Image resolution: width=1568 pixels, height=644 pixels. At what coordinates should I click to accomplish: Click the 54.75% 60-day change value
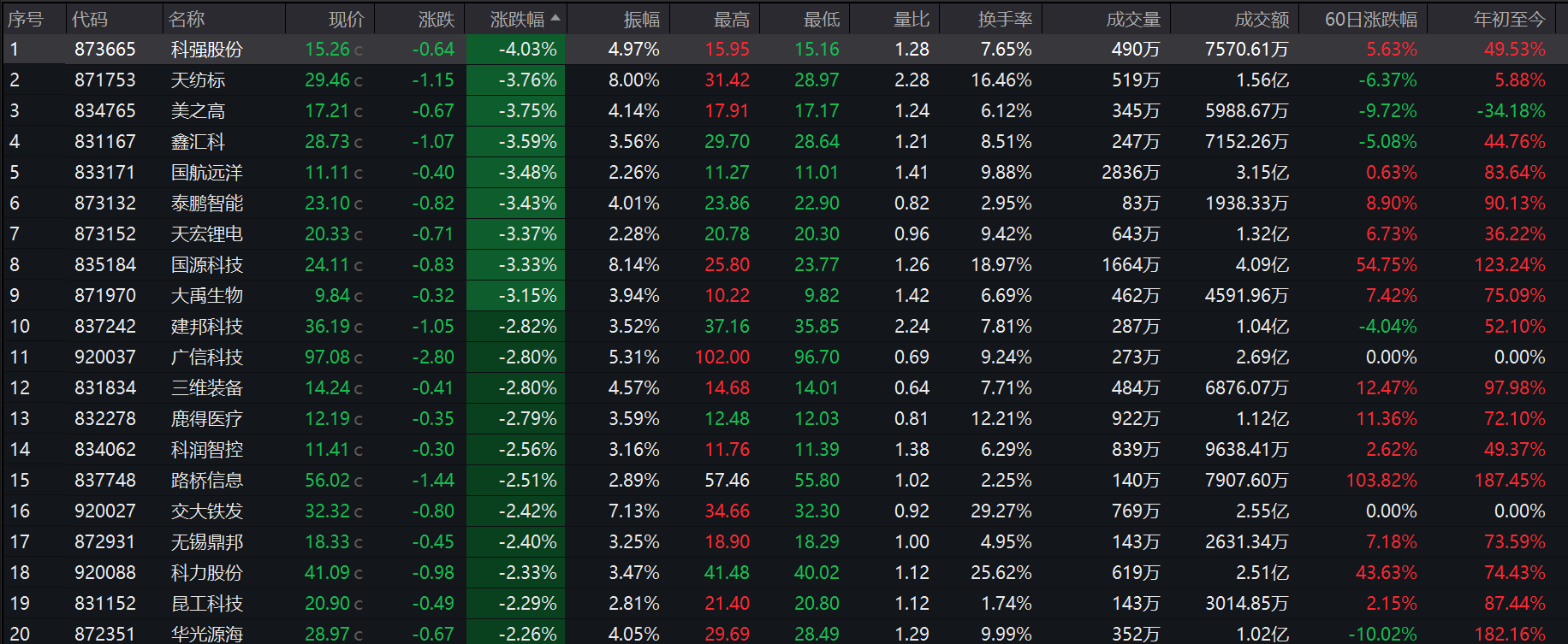coord(1387,265)
